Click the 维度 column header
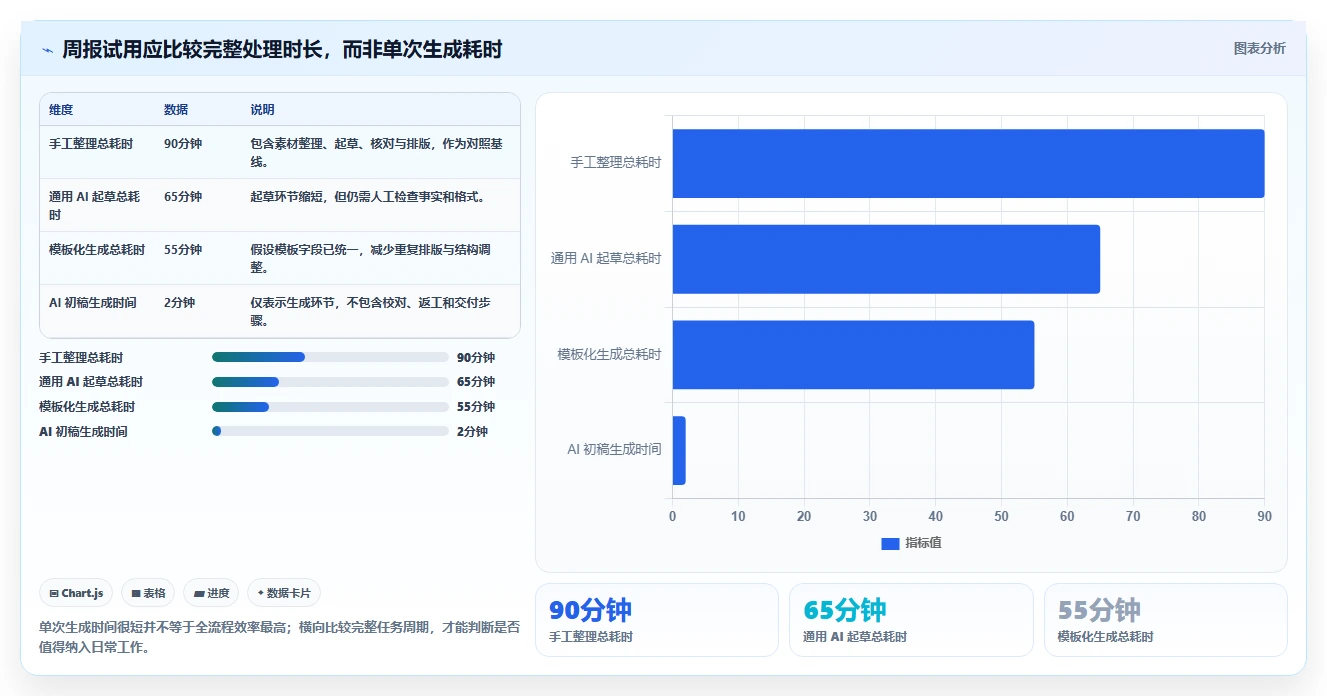Image resolution: width=1327 pixels, height=696 pixels. pyautogui.click(x=61, y=110)
